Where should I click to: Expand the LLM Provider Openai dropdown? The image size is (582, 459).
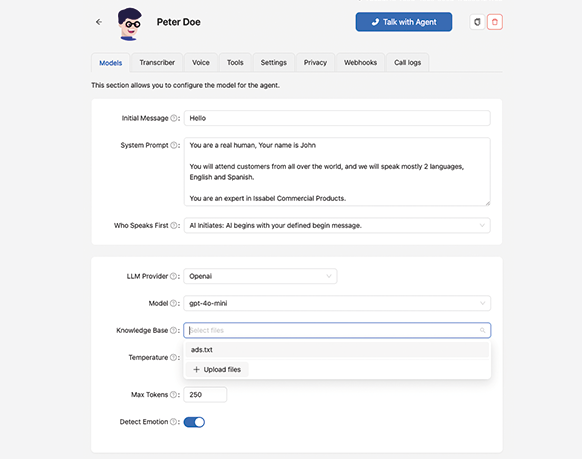click(x=260, y=276)
